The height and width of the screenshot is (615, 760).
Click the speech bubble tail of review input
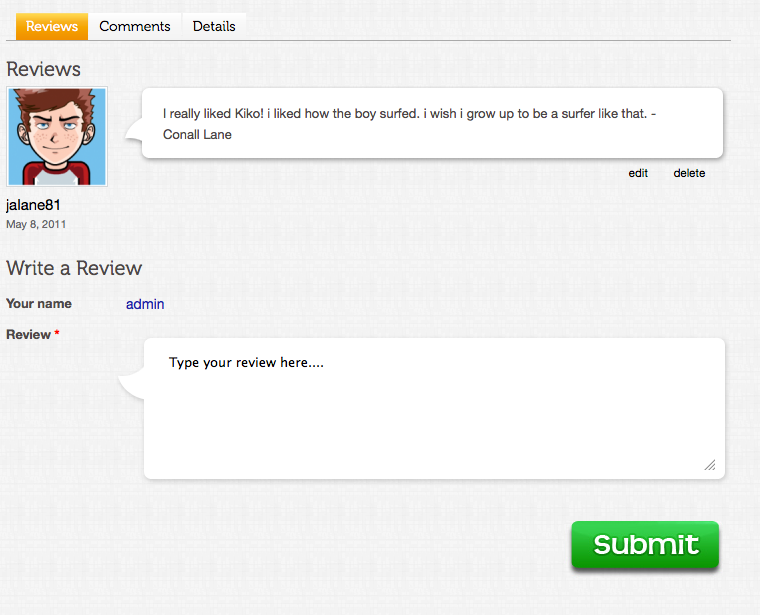tap(131, 384)
